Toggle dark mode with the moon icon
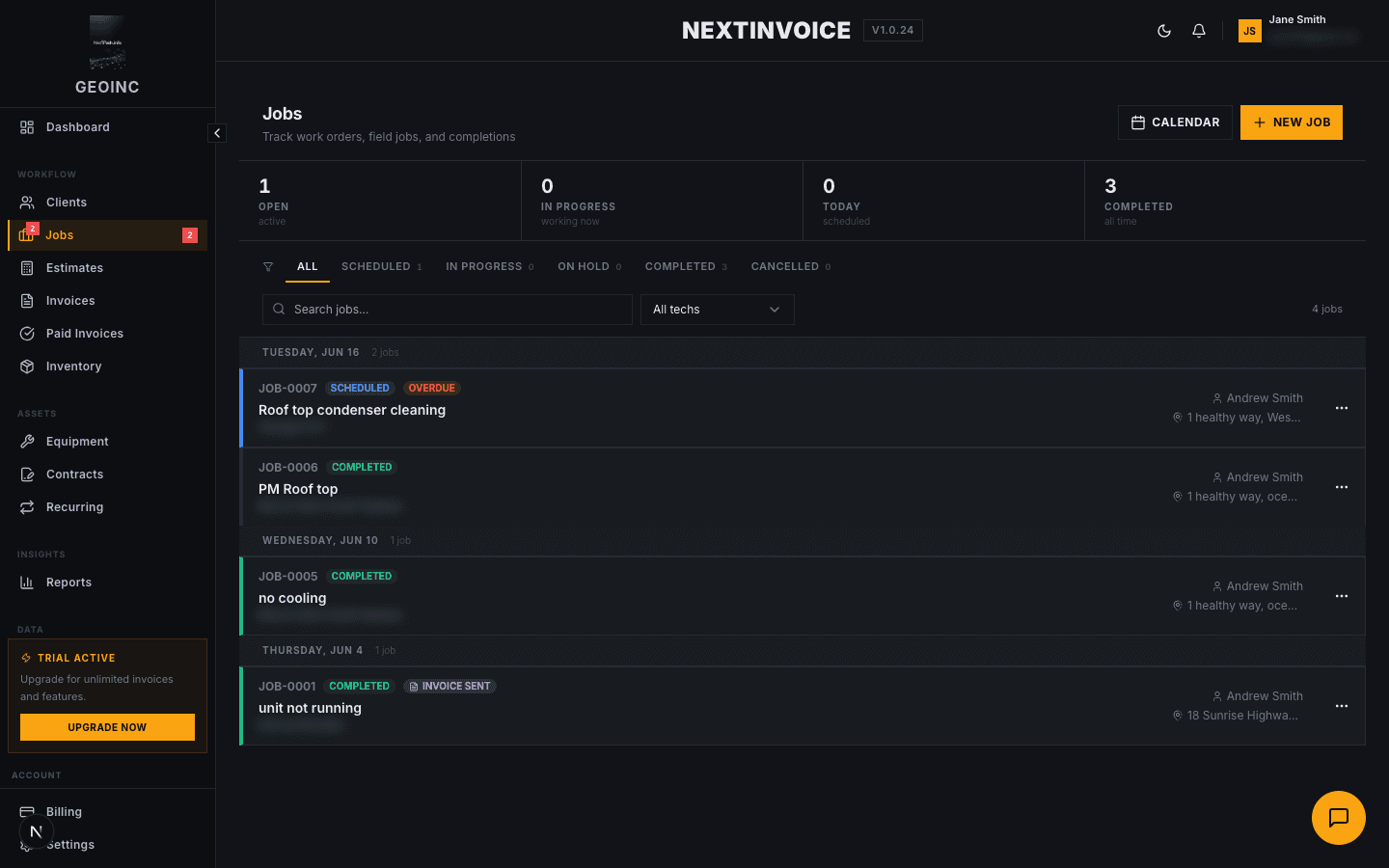 (1164, 31)
